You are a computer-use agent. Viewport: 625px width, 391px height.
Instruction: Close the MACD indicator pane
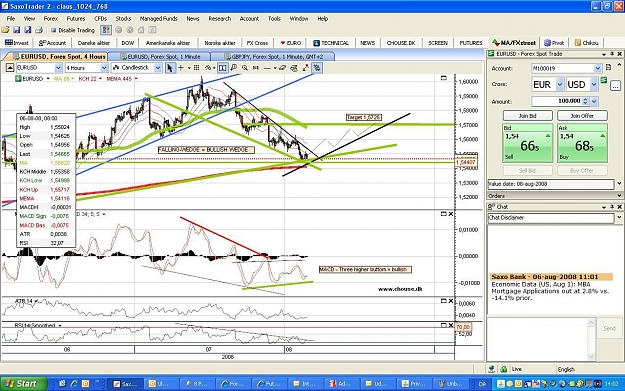451,214
